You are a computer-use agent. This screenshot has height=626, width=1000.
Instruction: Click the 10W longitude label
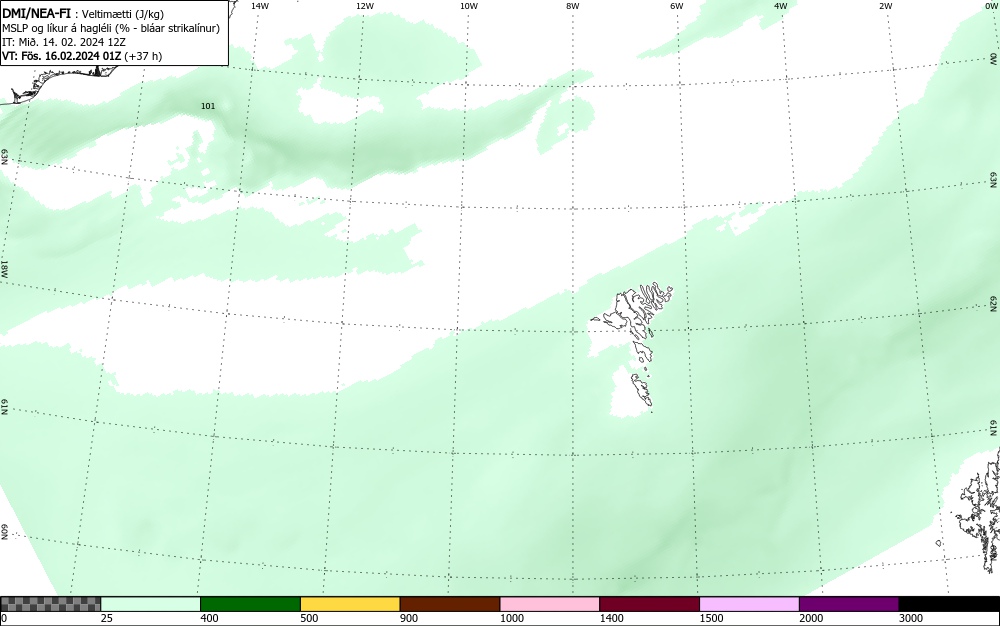tap(469, 6)
